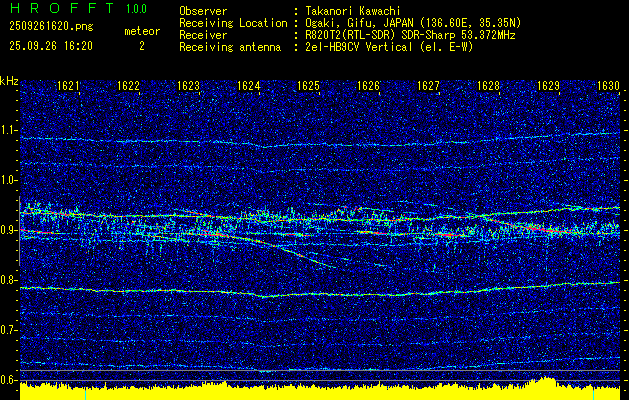Click time marker 1626

tap(368, 85)
